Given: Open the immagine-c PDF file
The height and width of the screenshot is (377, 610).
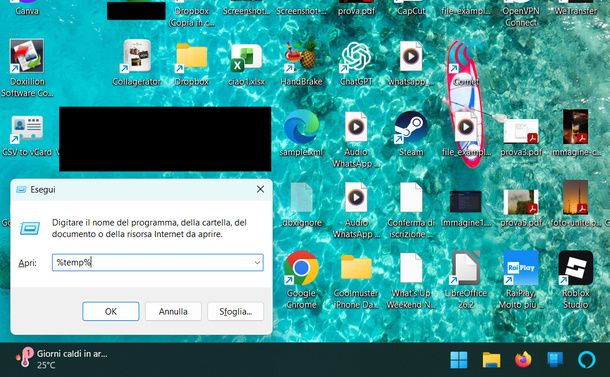Looking at the screenshot, I should tap(575, 127).
